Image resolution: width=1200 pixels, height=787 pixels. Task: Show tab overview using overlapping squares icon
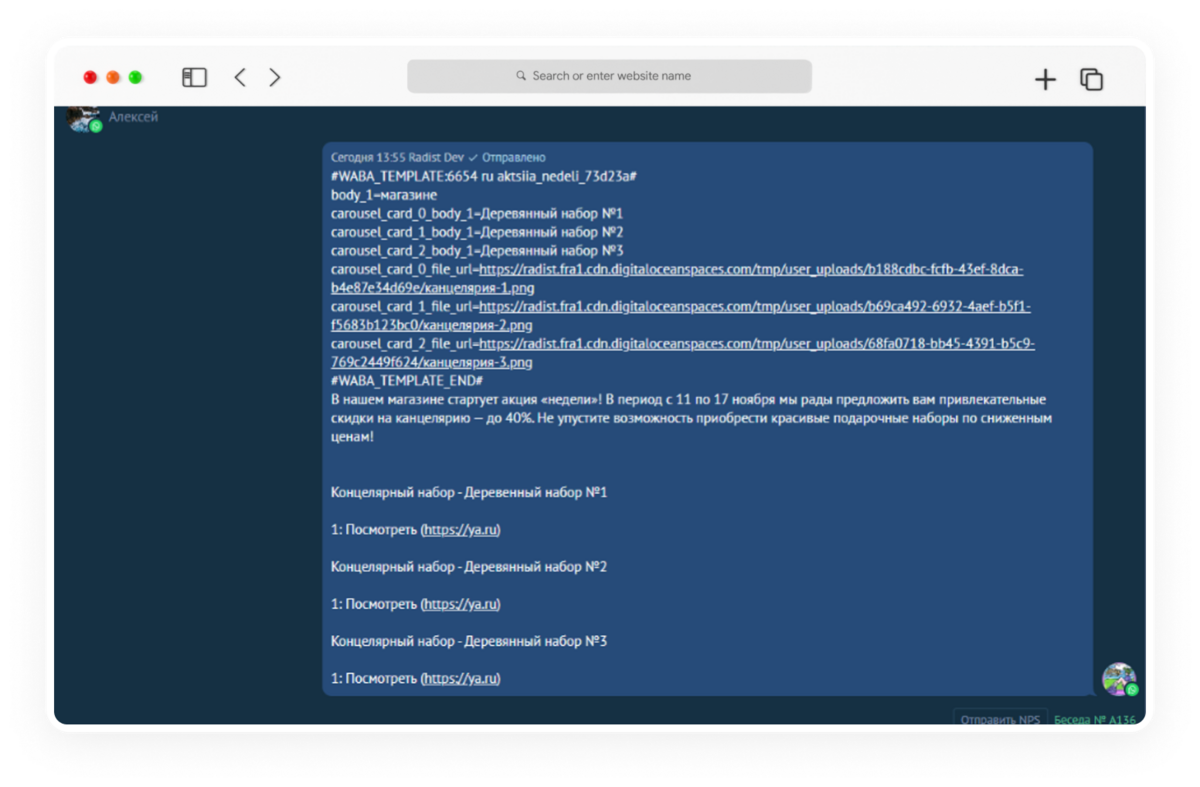[1091, 79]
